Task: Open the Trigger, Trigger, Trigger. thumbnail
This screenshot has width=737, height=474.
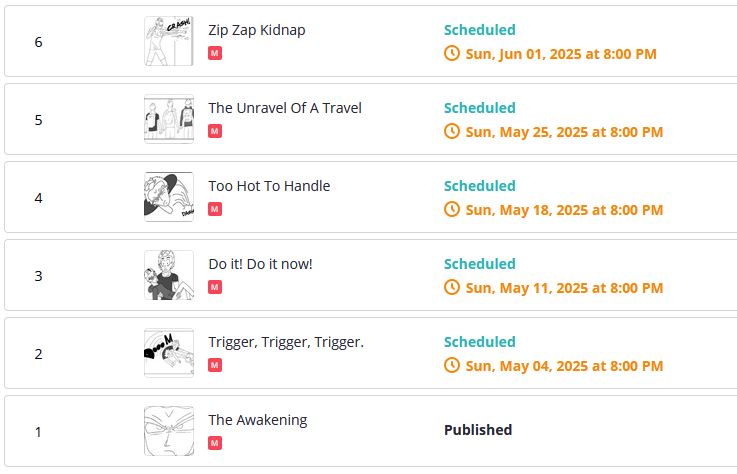Action: pos(169,353)
